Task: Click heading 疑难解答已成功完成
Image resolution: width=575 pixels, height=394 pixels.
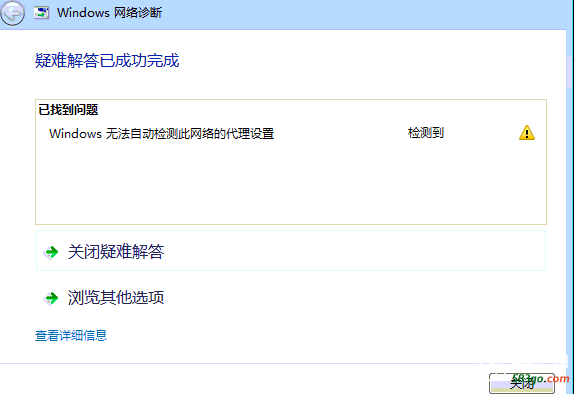Action: coord(107,61)
